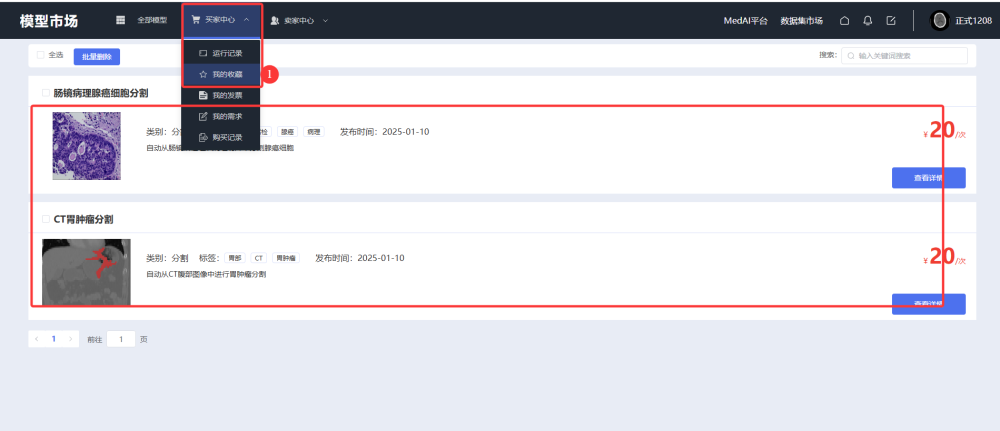Click the star icon for 我的收藏

pyautogui.click(x=203, y=75)
